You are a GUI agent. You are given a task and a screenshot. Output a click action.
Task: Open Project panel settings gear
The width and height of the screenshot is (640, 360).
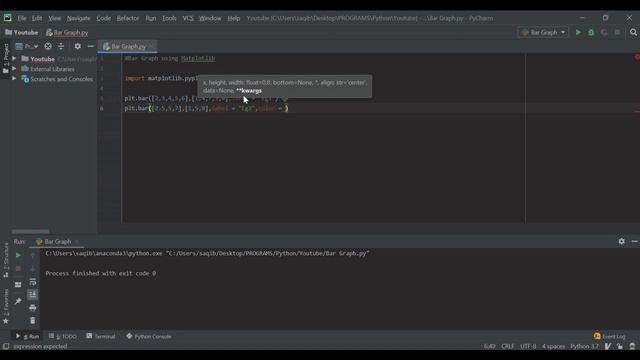pyautogui.click(x=78, y=46)
